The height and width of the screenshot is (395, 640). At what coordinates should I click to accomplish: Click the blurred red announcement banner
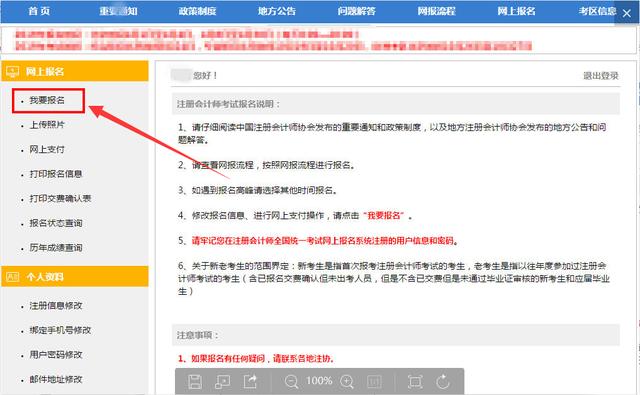point(273,40)
